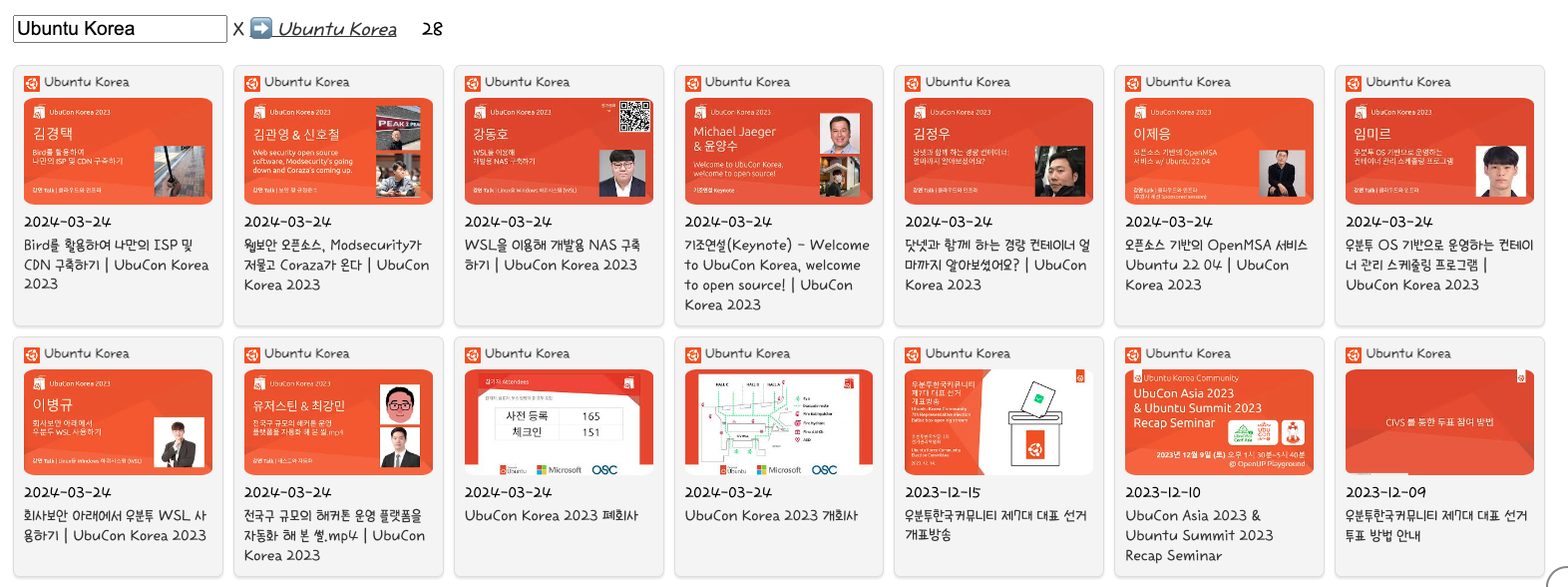The width and height of the screenshot is (1568, 587).
Task: Open thumbnail of UbuCon Korea 2023 폐회사 video
Action: point(559,422)
